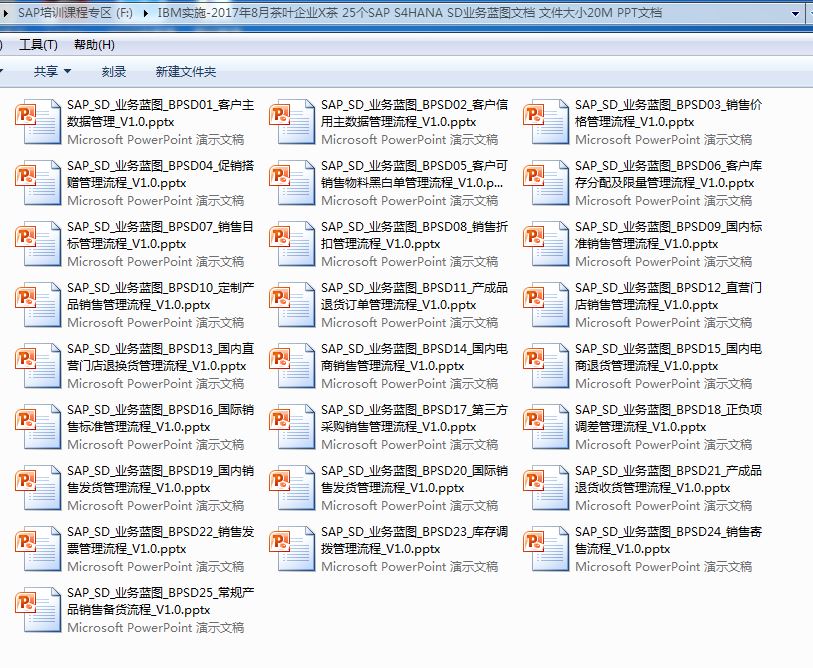Click the BPSD14 国内电商销售管理 file icon

[x=292, y=366]
